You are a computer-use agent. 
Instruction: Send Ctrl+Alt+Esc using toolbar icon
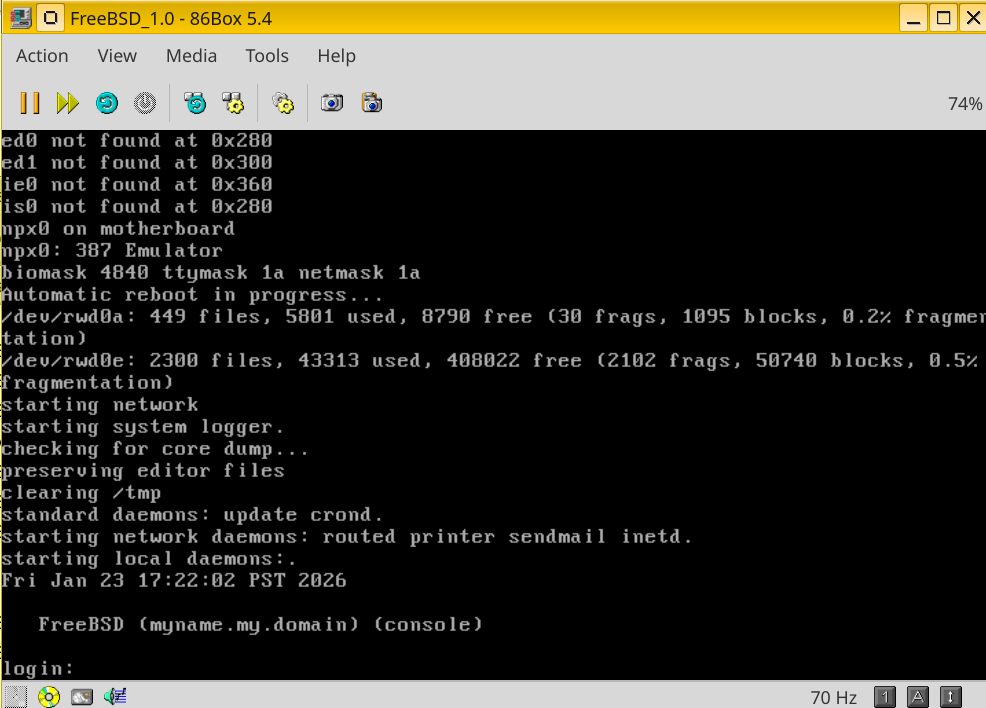(x=233, y=103)
